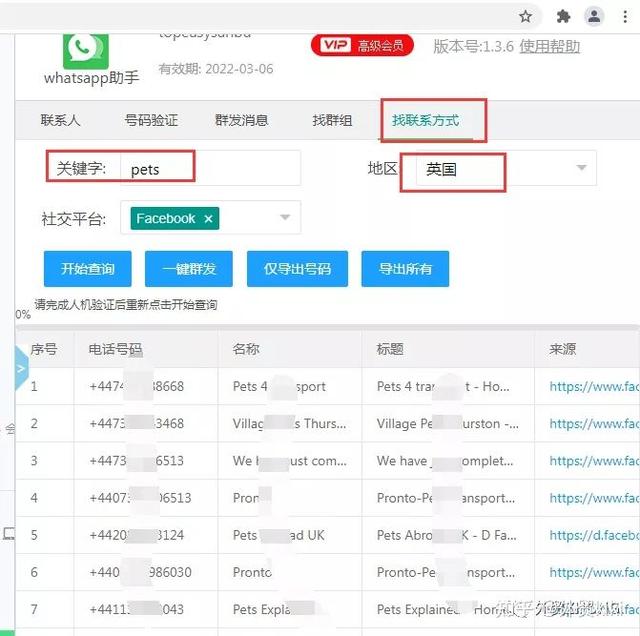Image resolution: width=640 pixels, height=636 pixels.
Task: Open the 使用帮助 help link
Action: (549, 46)
